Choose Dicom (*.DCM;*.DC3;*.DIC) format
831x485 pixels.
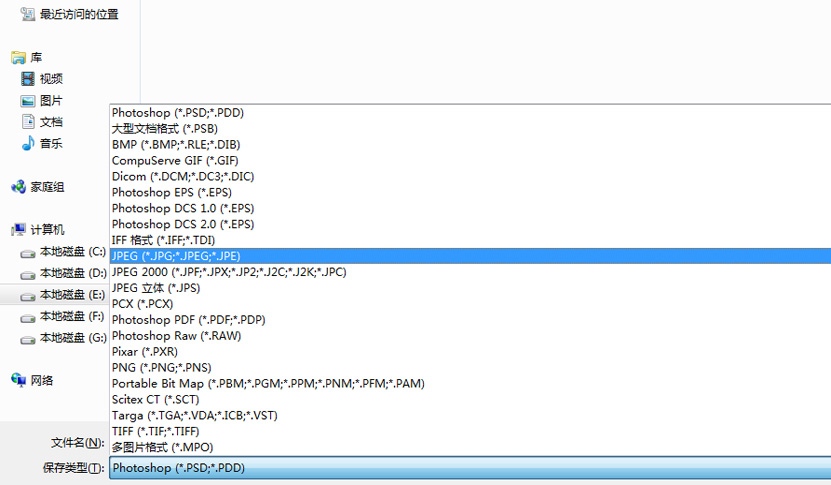click(x=471, y=177)
